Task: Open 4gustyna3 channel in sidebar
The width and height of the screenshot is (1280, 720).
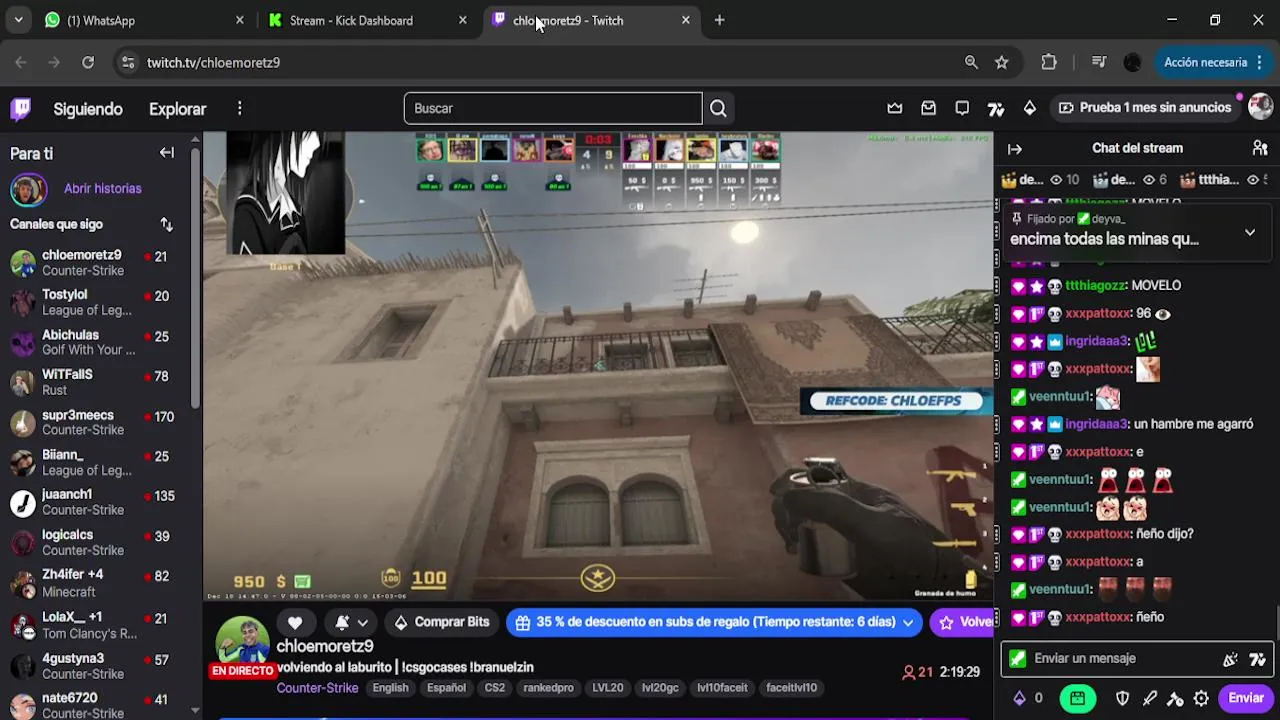Action: click(x=96, y=666)
